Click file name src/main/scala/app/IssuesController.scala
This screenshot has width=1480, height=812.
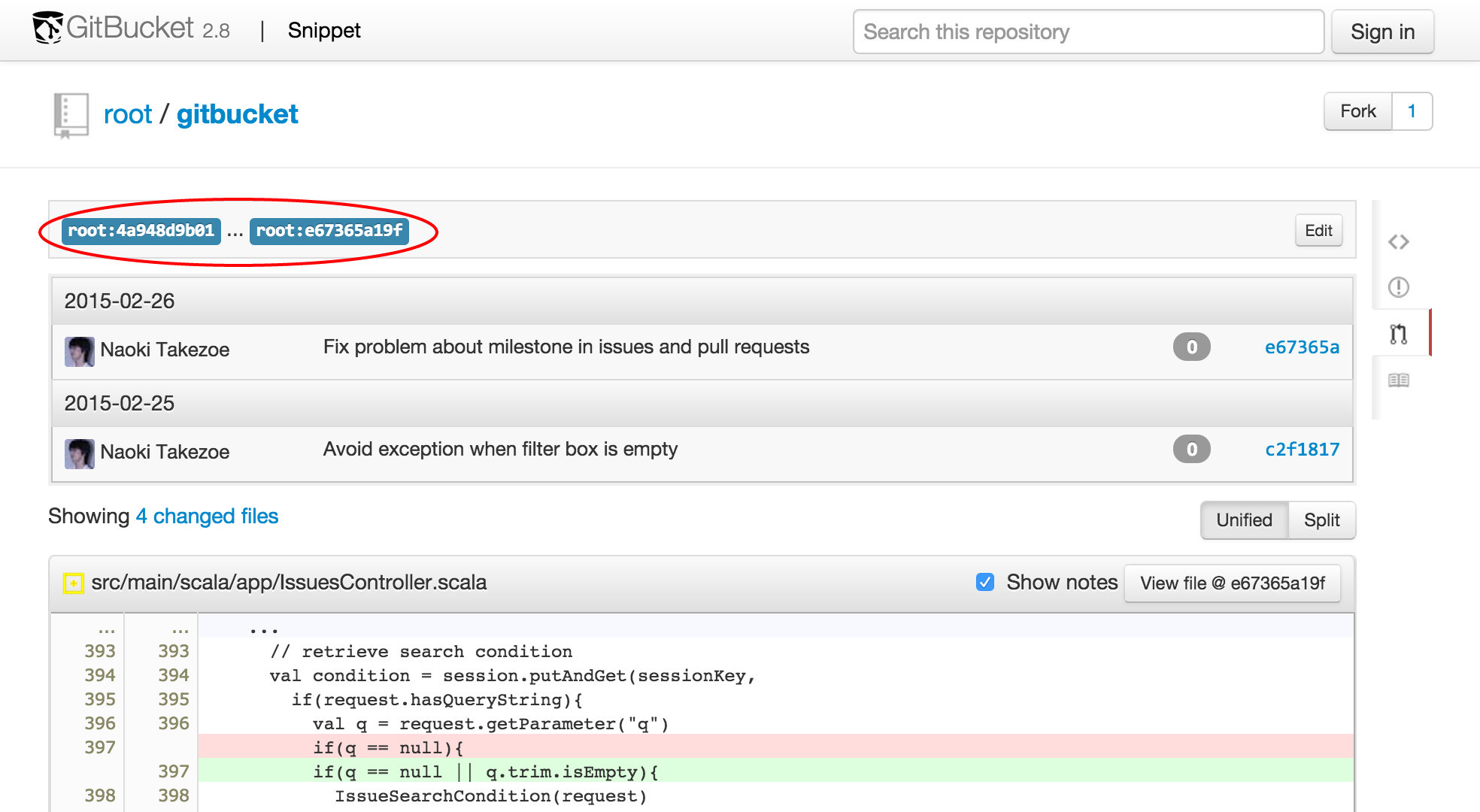coord(289,582)
